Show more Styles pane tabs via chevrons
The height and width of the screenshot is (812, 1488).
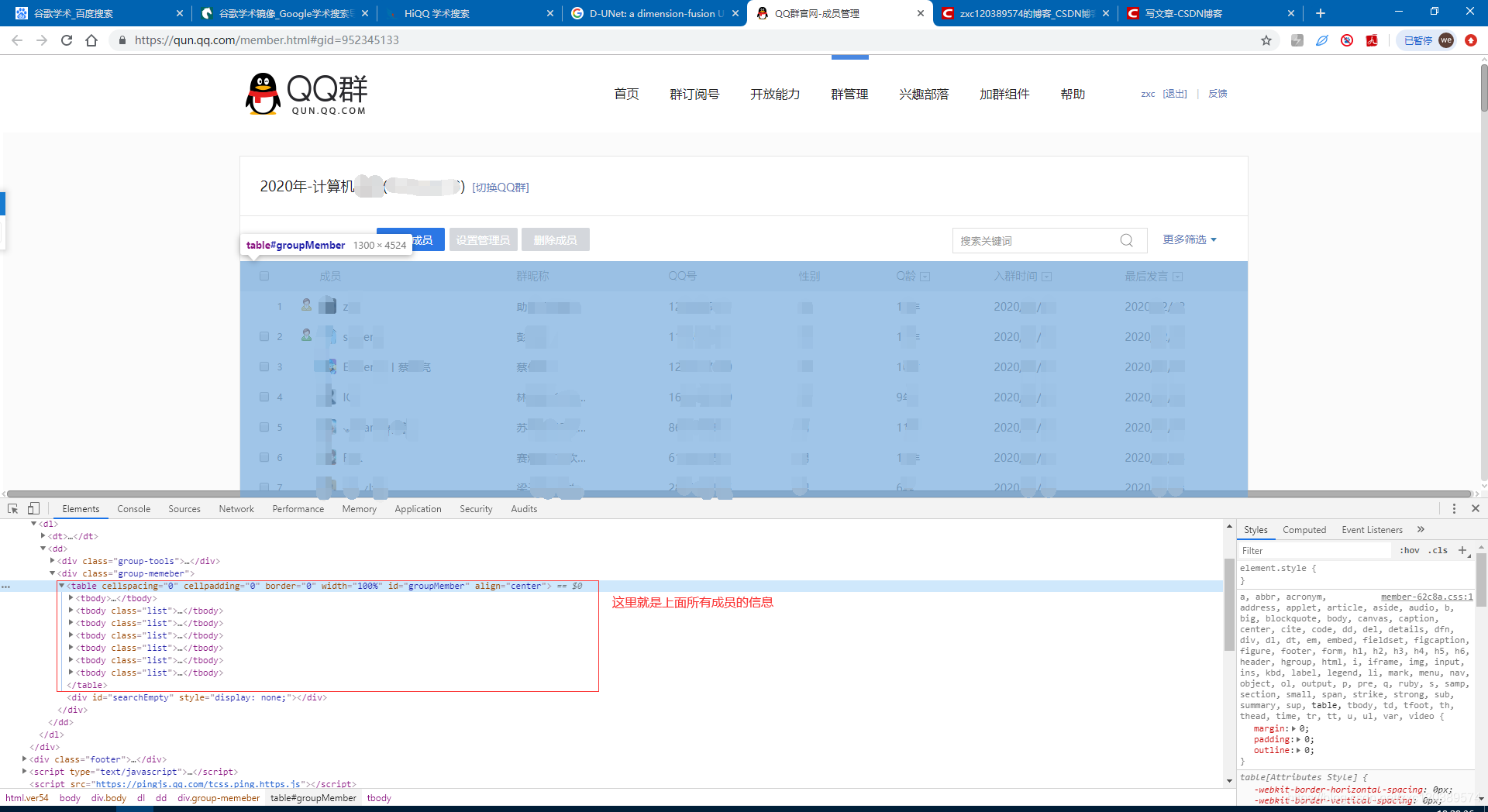[x=1421, y=530]
